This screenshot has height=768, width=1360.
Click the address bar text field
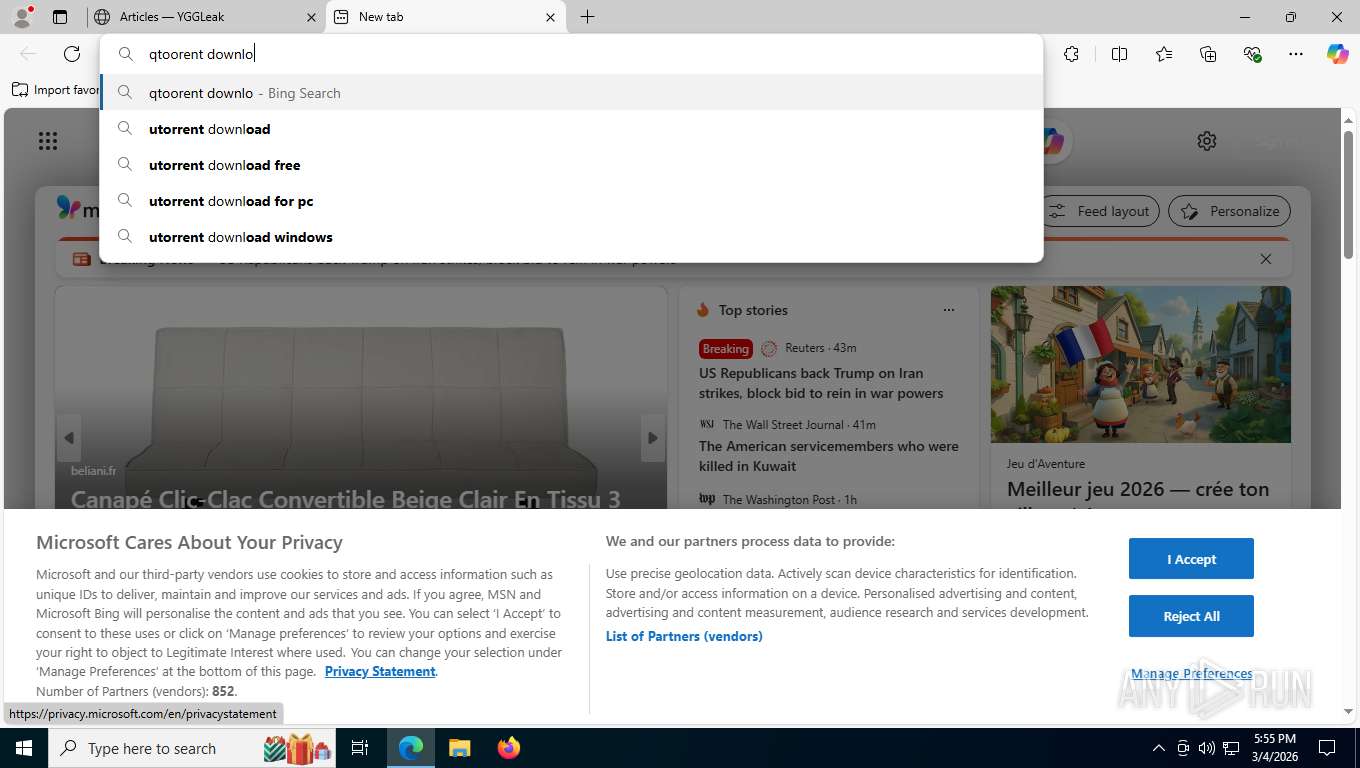(x=572, y=54)
